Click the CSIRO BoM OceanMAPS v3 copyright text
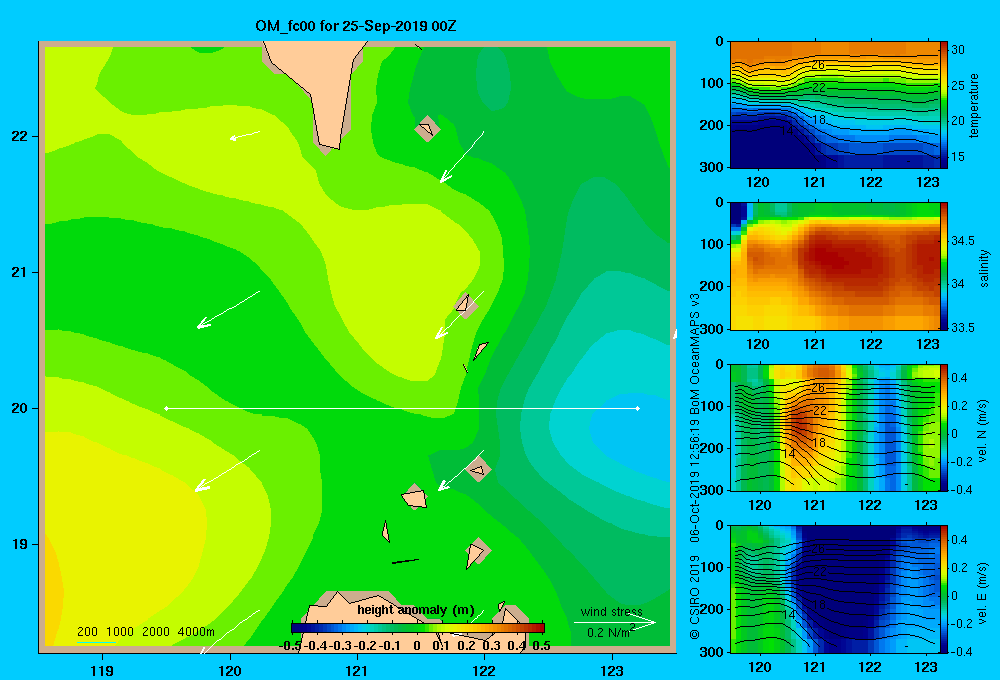This screenshot has width=1000, height=680. [695, 464]
